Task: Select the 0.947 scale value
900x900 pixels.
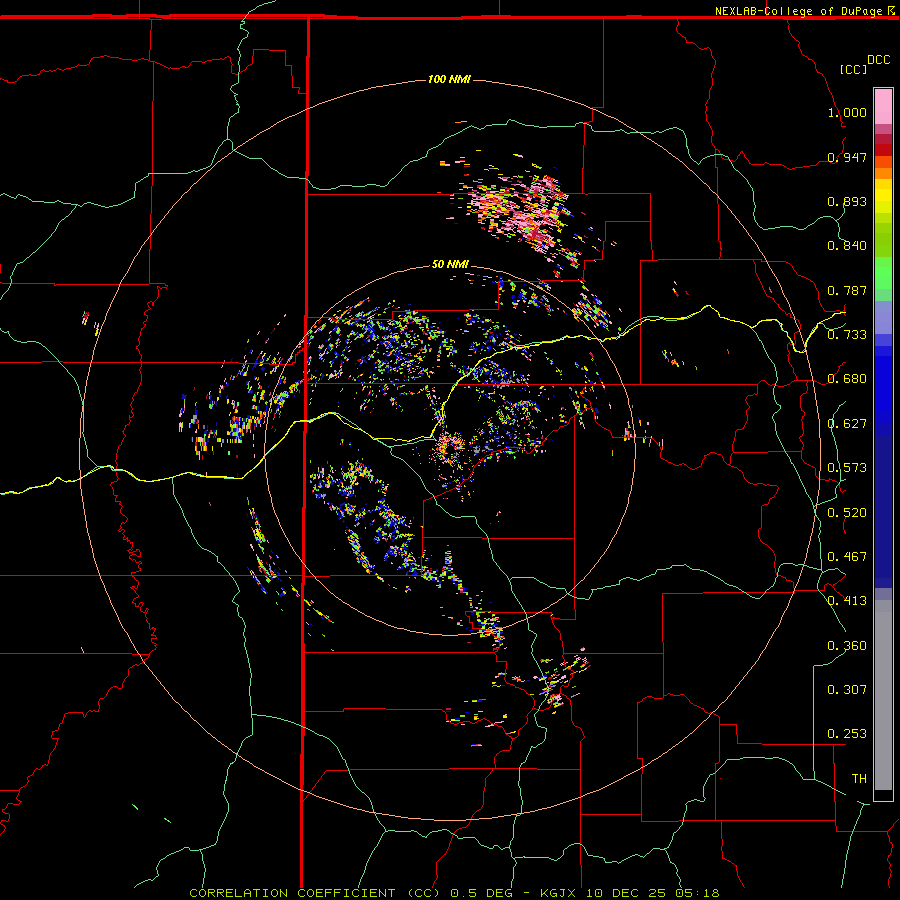Action: (847, 157)
